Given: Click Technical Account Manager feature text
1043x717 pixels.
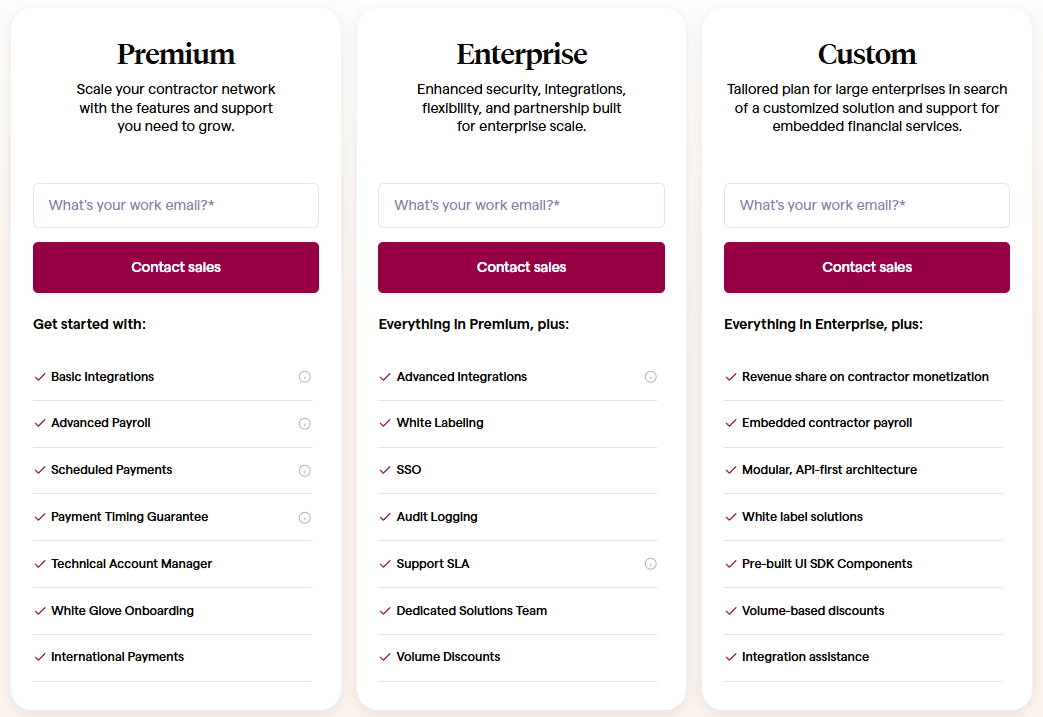Looking at the screenshot, I should click(x=132, y=564).
